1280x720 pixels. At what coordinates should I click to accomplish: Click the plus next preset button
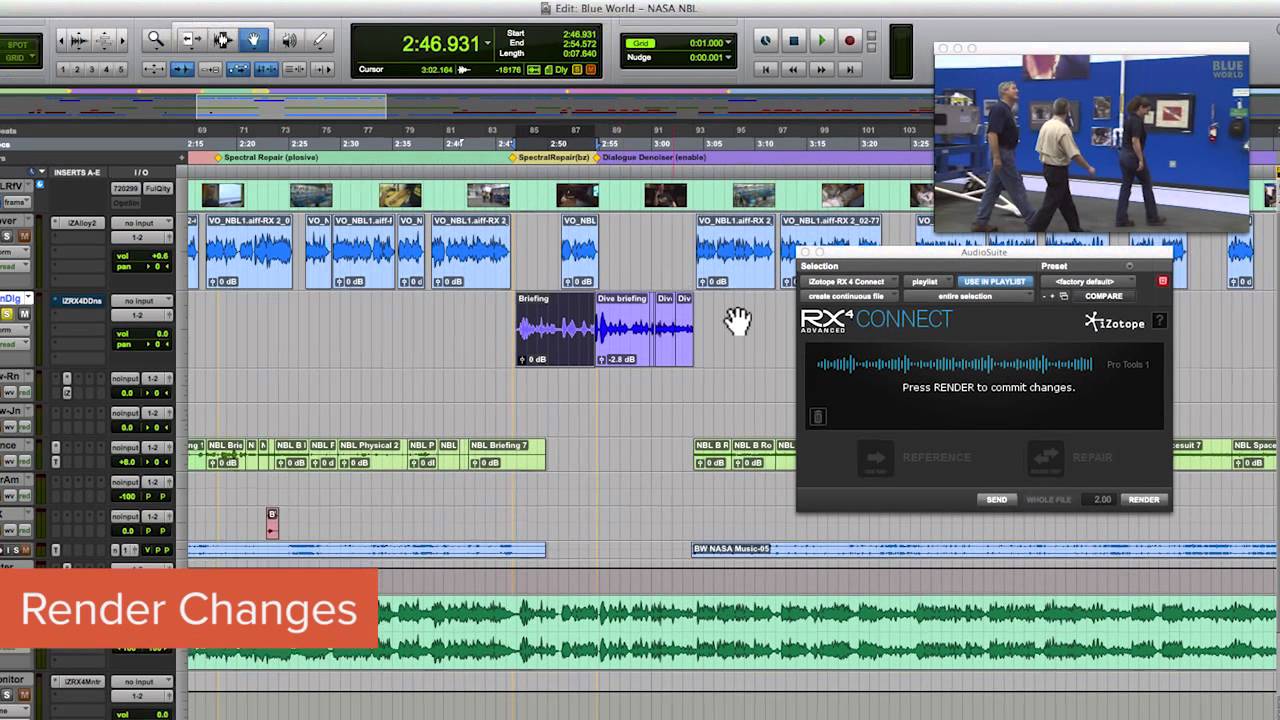pos(1052,296)
